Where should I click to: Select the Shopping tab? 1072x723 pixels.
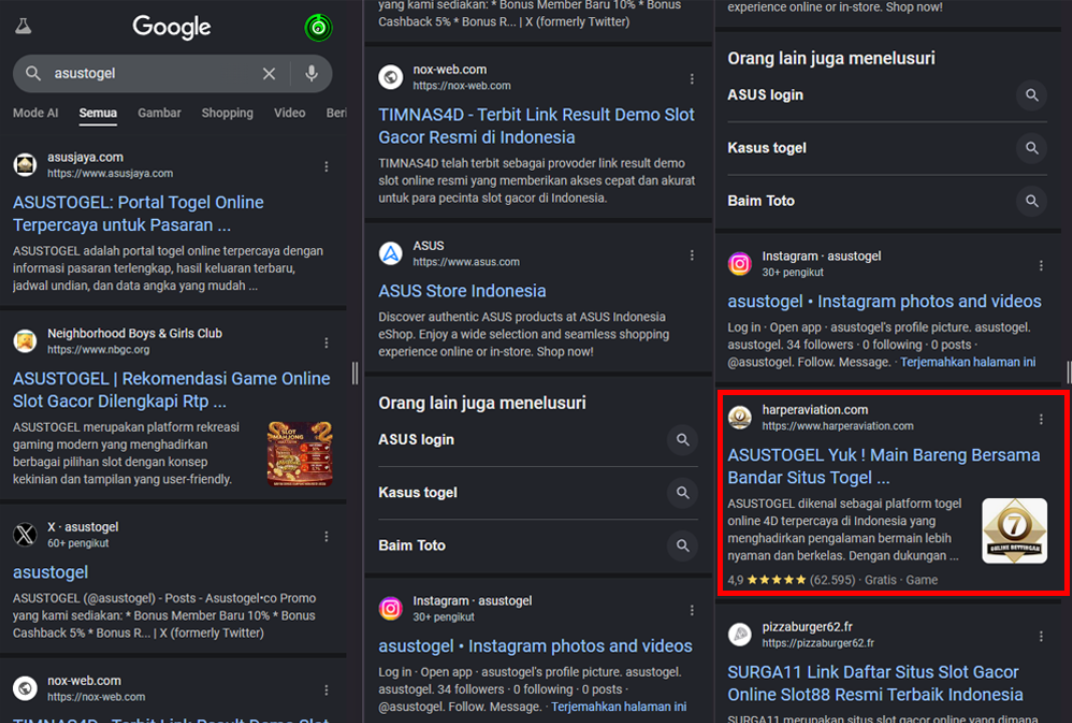[227, 113]
